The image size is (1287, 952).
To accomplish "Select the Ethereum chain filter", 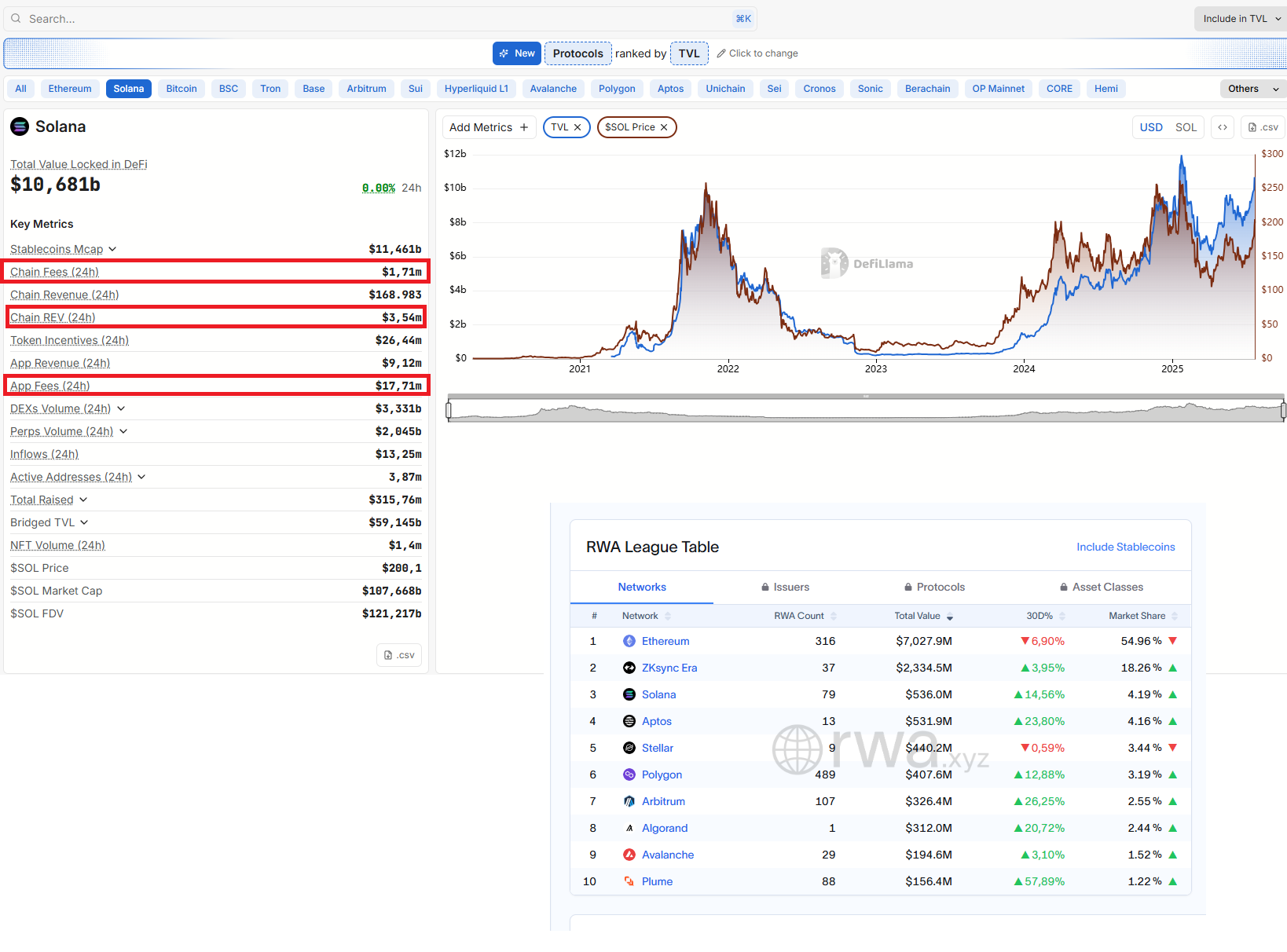I will click(x=70, y=89).
